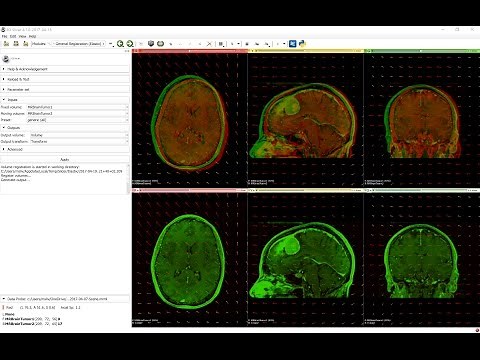Click the round gray module shortcut icon
This screenshot has width=480, height=360.
tap(160, 44)
